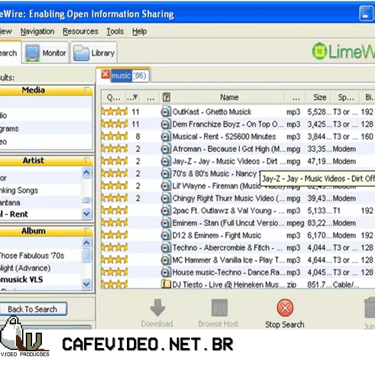
Task: Select musick VLS entry in Album list
Action: [21, 279]
